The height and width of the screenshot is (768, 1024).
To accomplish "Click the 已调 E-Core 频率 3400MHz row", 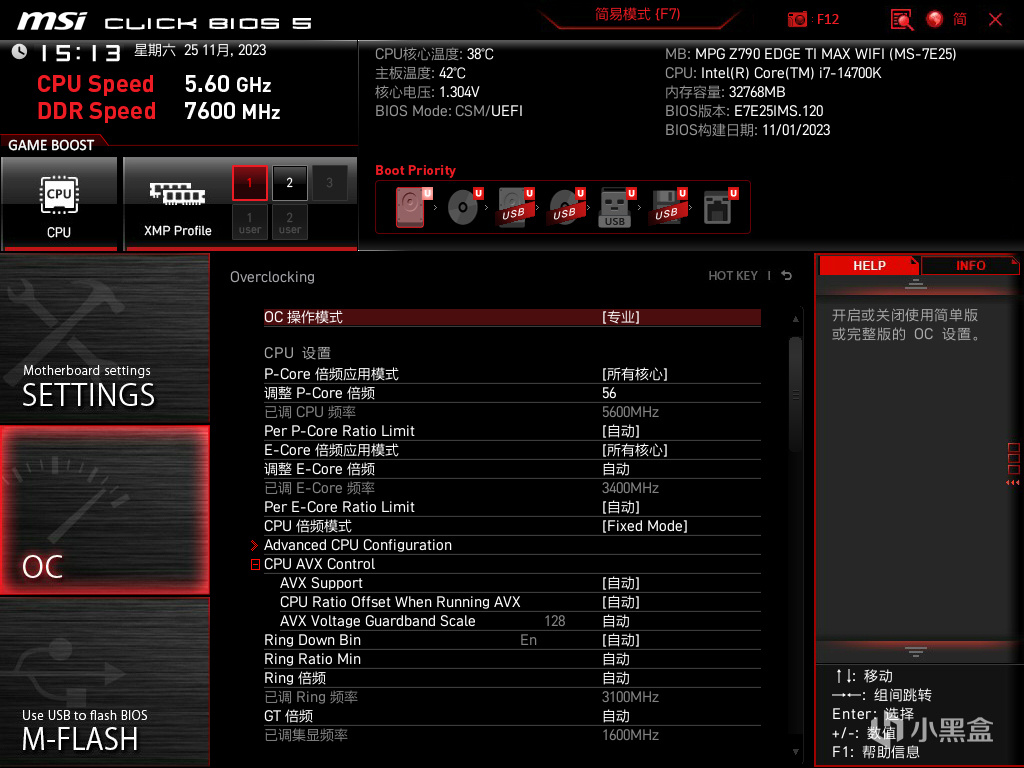I will point(512,488).
